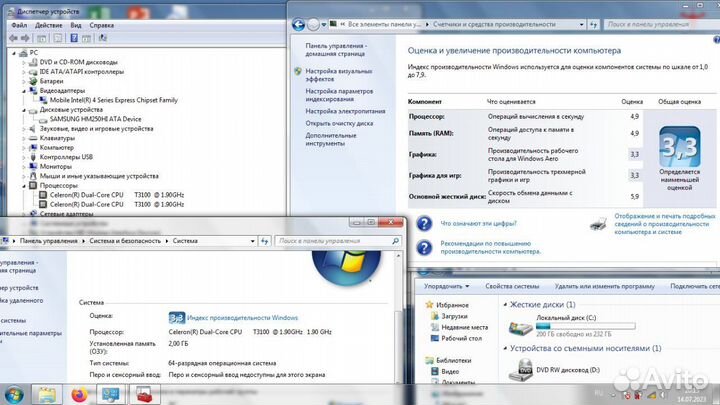Open Firefox from taskbar
This screenshot has height=405, width=720.
pos(79,395)
